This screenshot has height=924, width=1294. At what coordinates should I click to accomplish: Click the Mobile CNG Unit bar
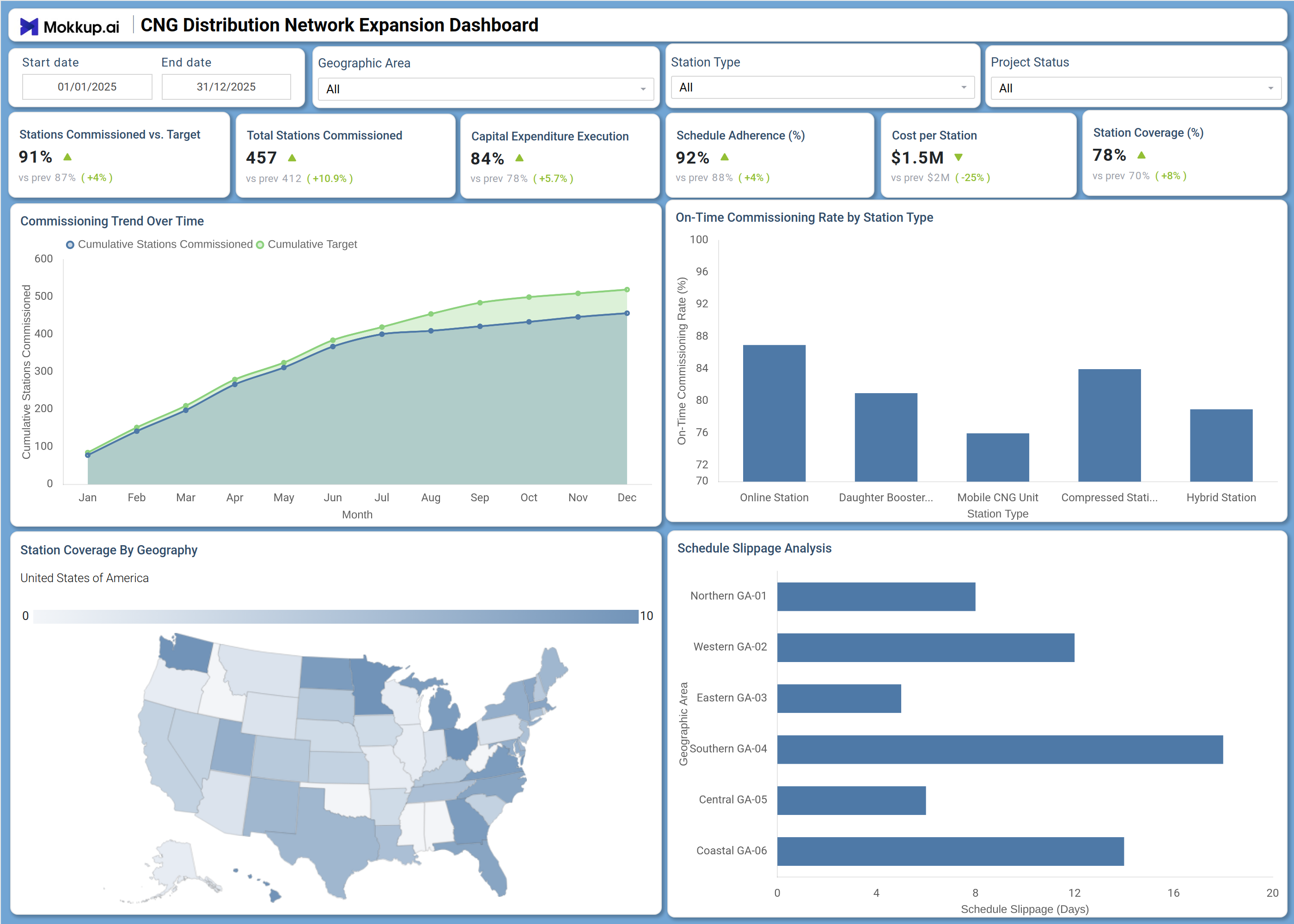point(997,457)
